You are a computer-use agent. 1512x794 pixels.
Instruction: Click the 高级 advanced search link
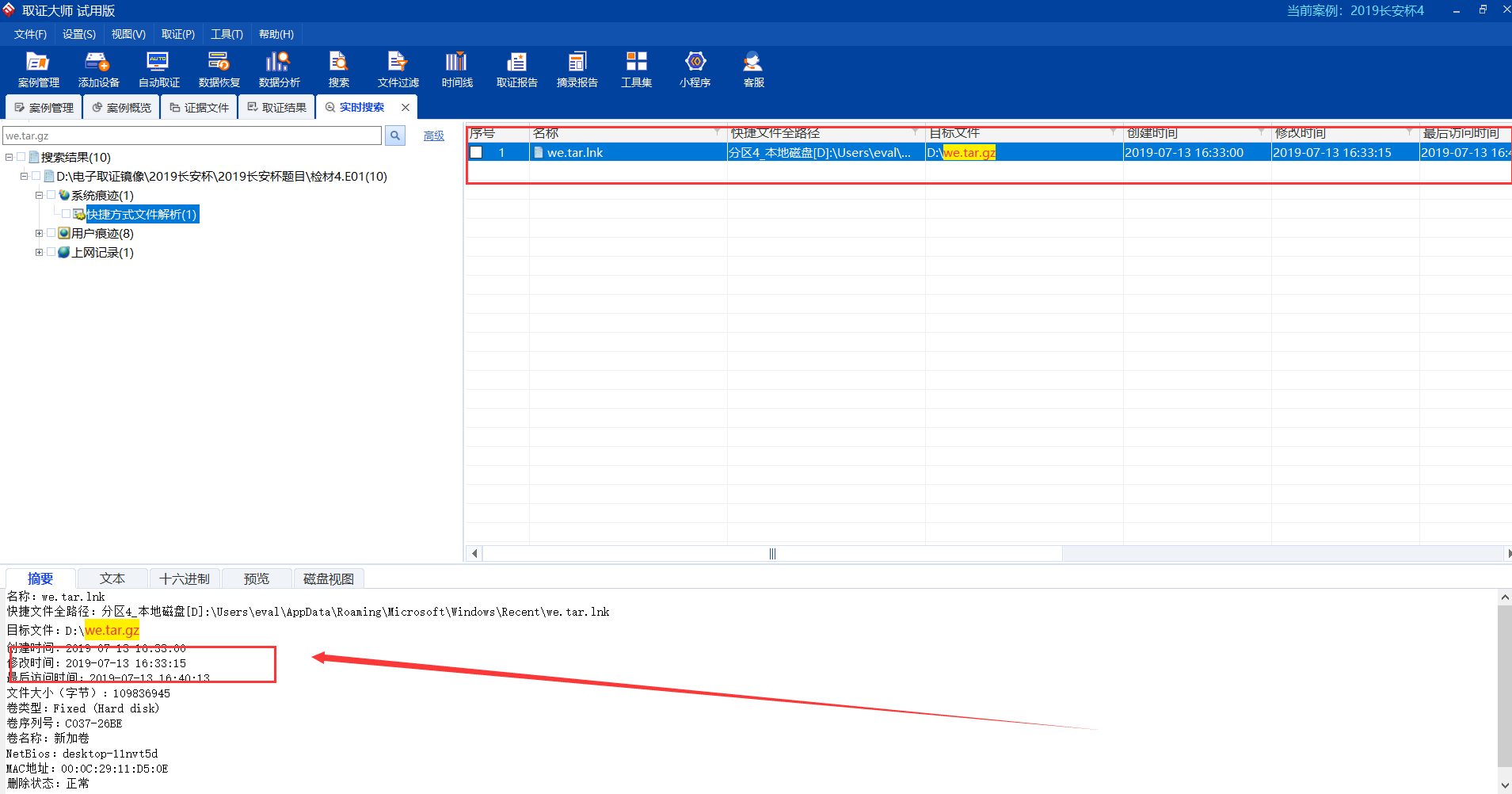click(x=433, y=136)
